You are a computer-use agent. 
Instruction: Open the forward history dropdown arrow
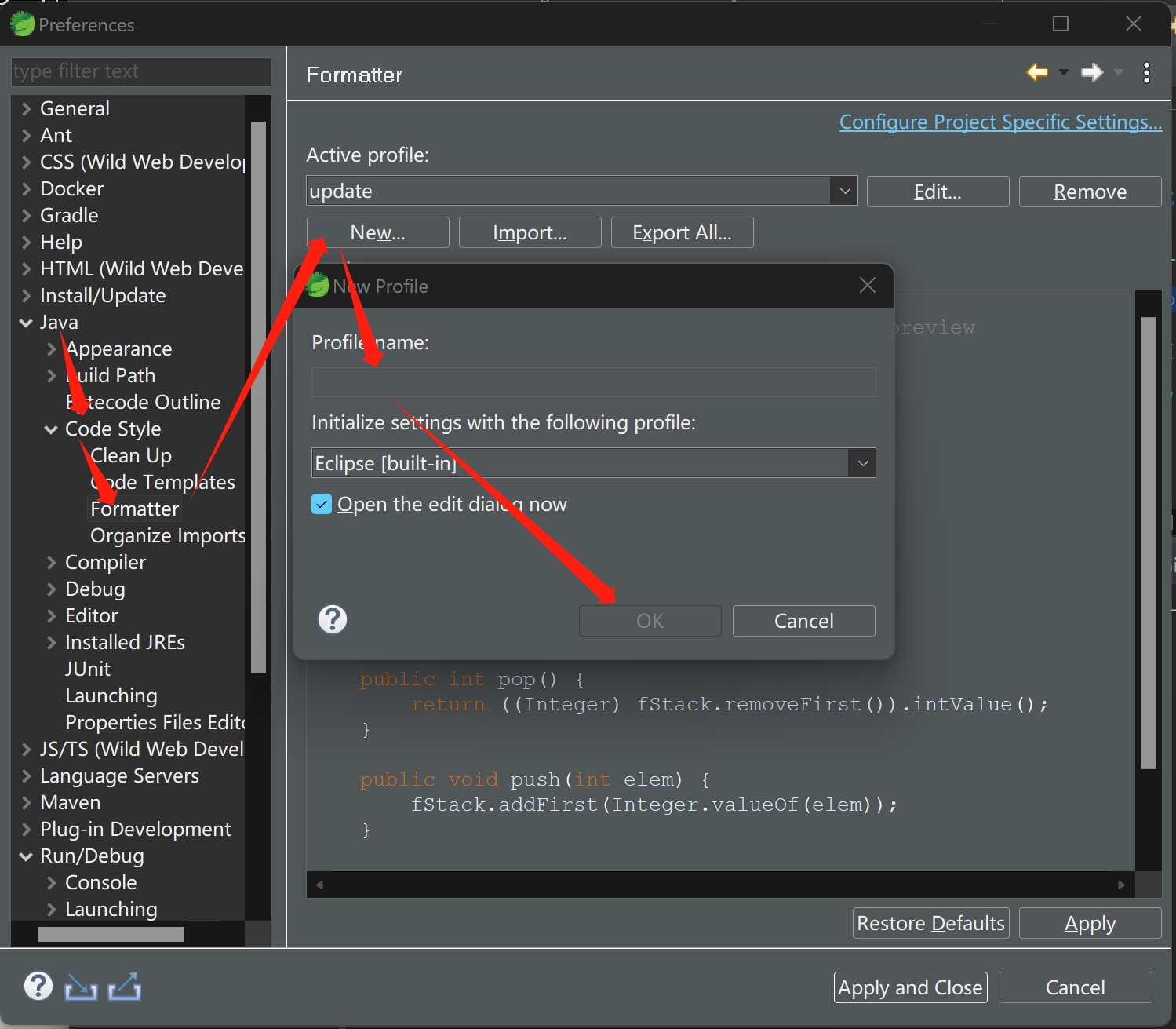pyautogui.click(x=1119, y=72)
